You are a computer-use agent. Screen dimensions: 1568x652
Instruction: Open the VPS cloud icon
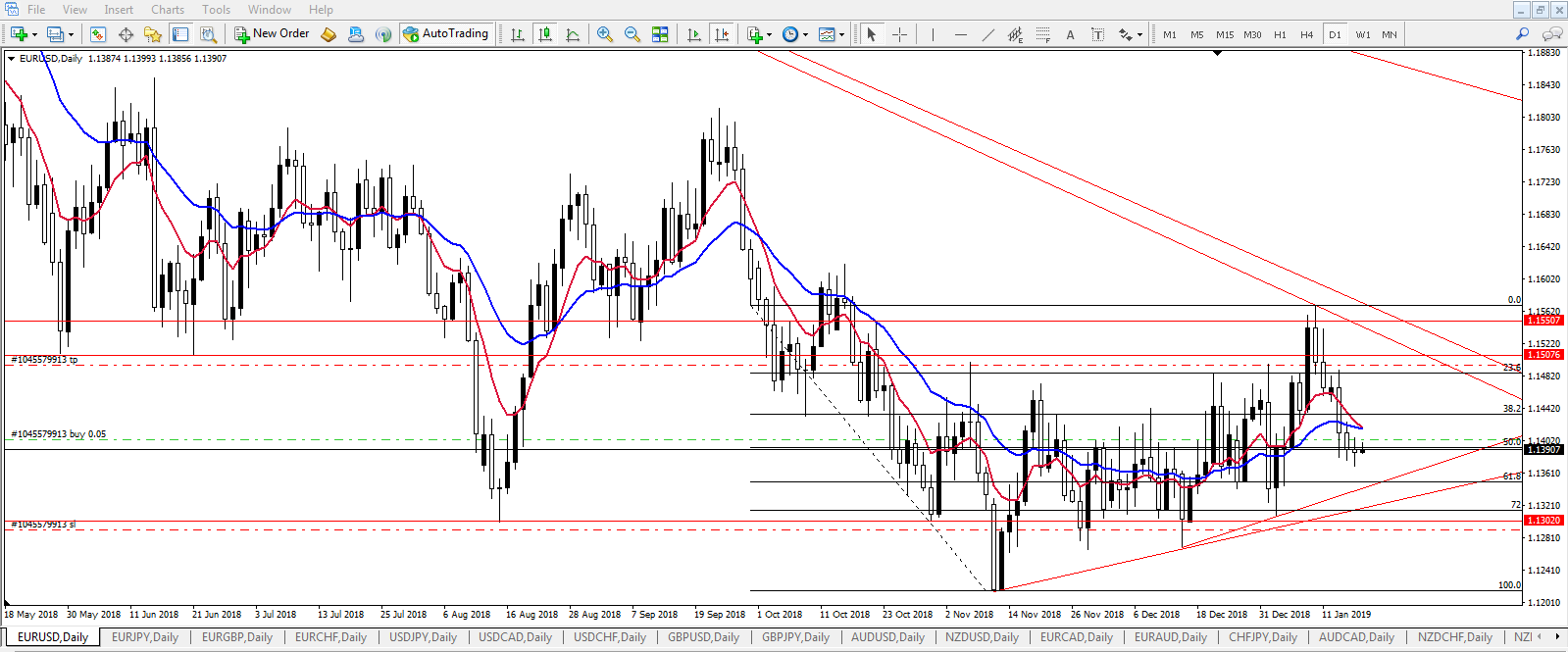[356, 34]
